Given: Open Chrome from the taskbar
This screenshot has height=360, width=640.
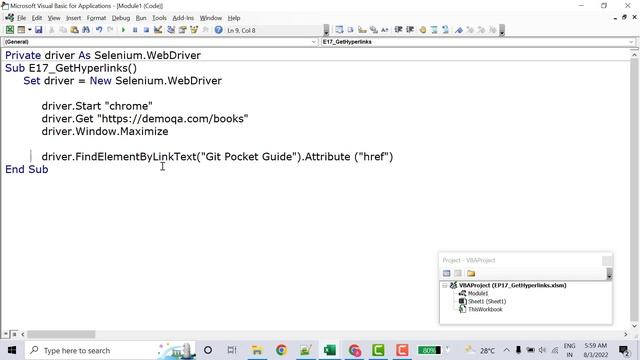Looking at the screenshot, I should point(281,350).
